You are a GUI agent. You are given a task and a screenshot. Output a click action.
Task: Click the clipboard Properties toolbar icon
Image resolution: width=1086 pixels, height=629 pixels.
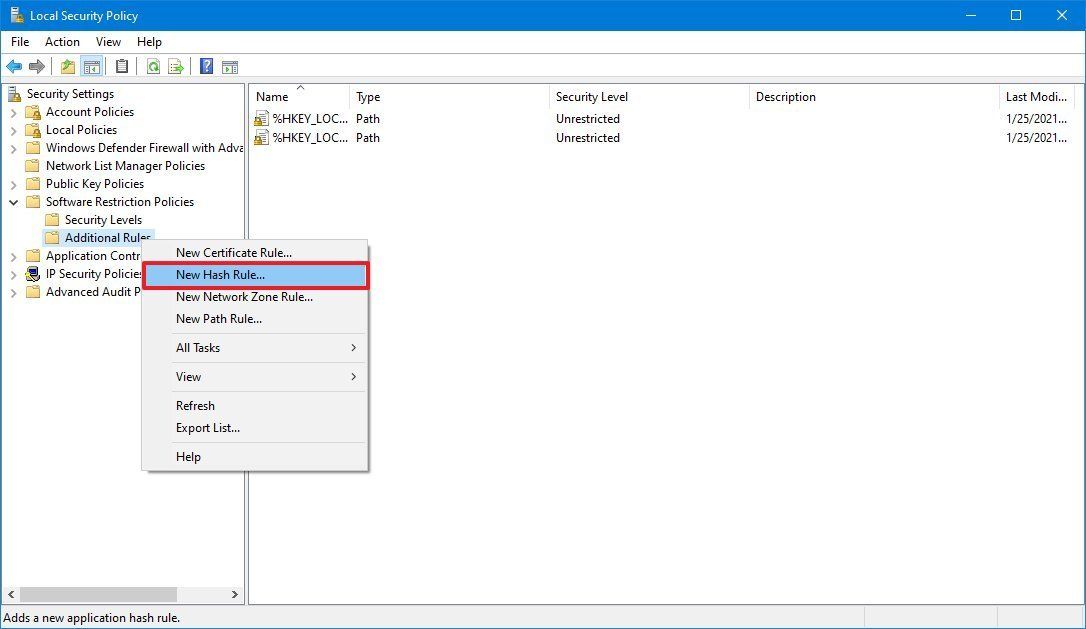pos(122,67)
